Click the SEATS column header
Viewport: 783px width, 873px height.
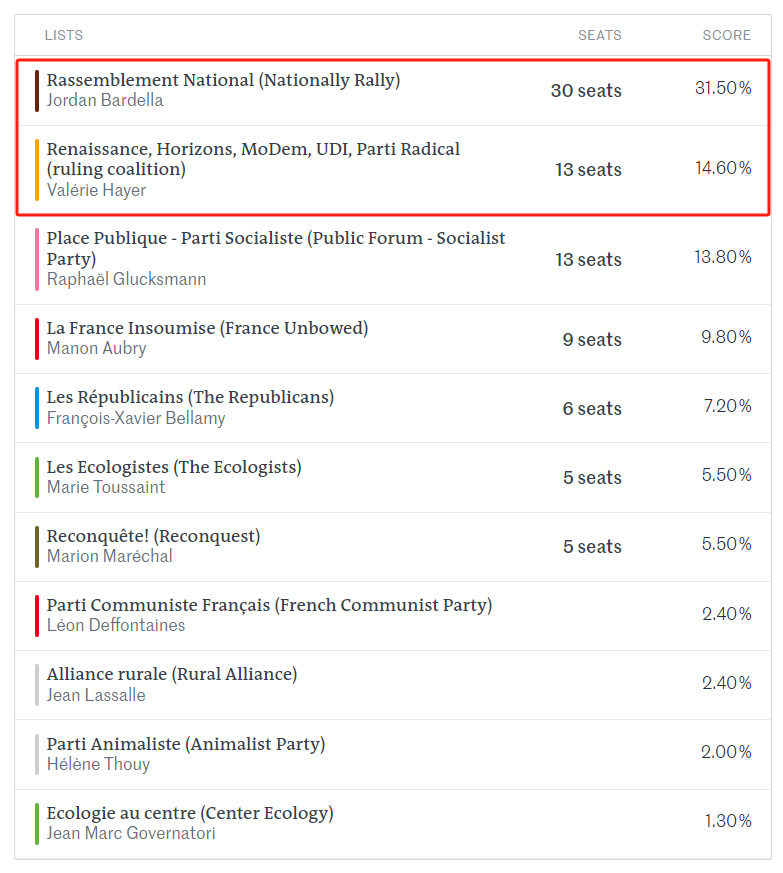(x=599, y=35)
